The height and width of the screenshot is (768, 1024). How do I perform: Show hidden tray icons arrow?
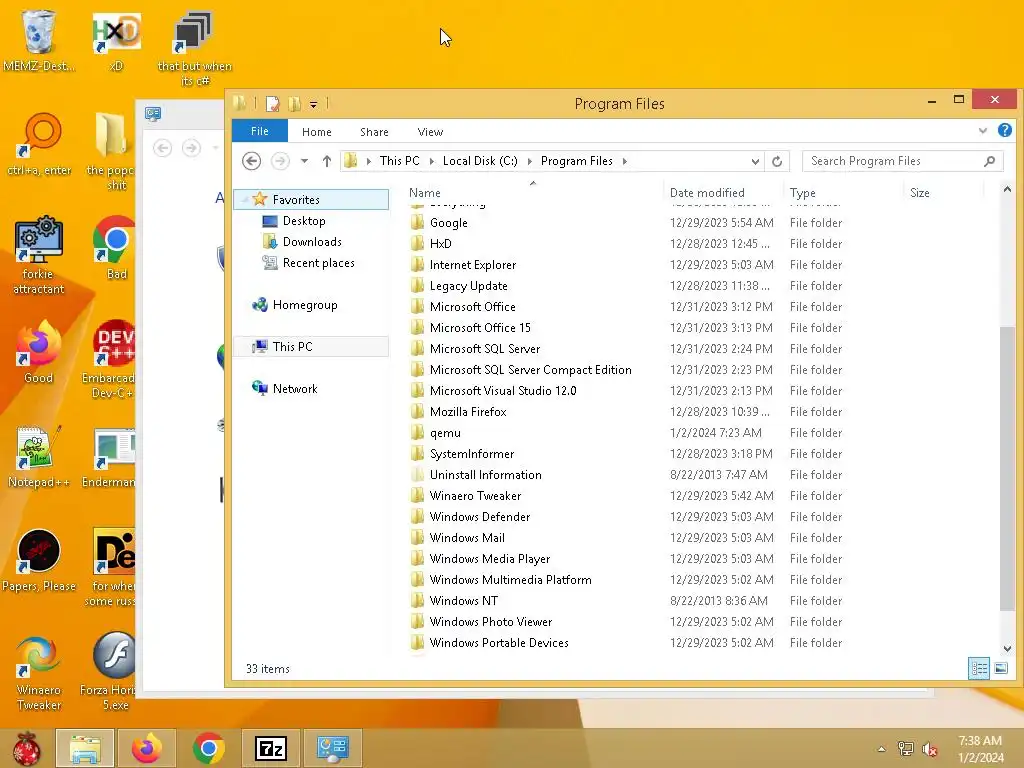click(x=882, y=749)
